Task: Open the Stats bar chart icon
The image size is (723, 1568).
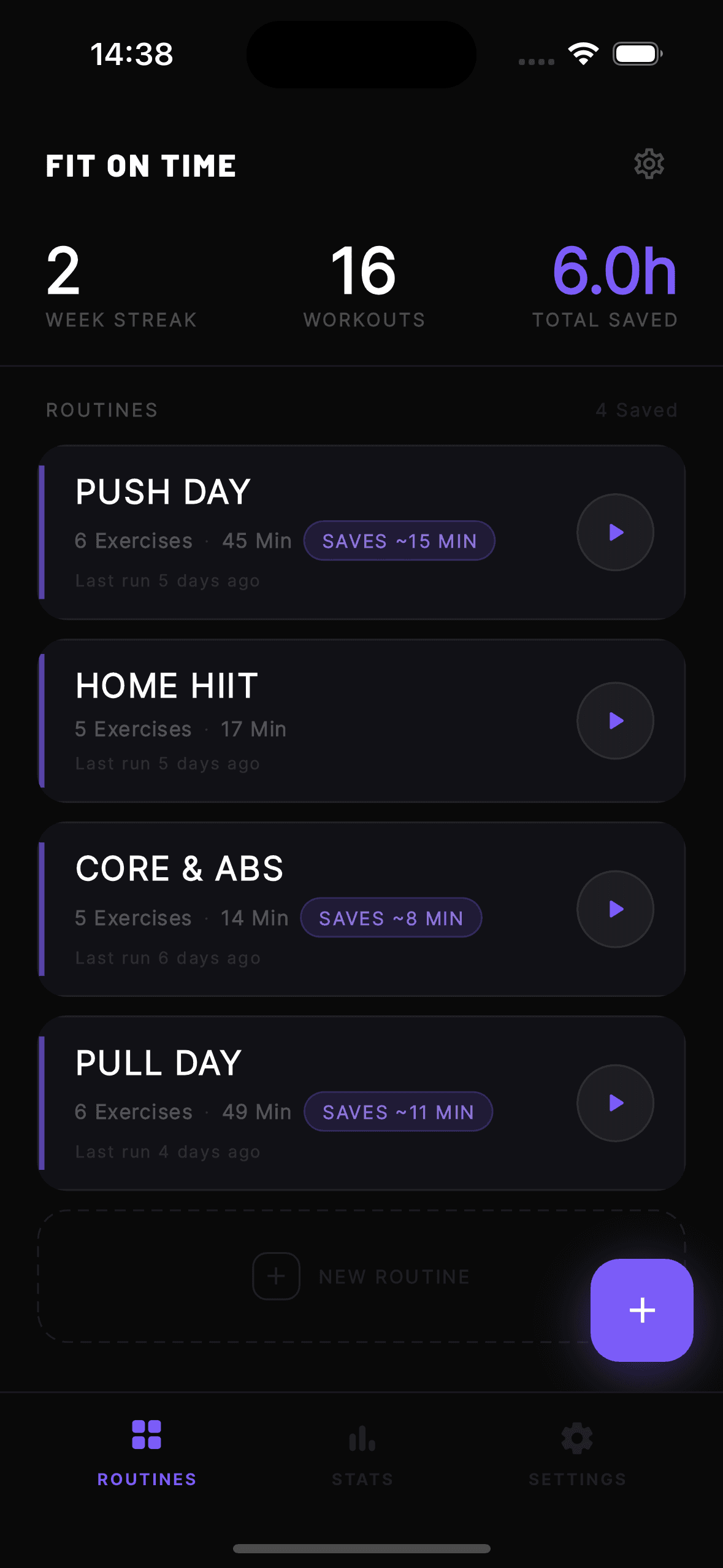Action: [x=361, y=1438]
